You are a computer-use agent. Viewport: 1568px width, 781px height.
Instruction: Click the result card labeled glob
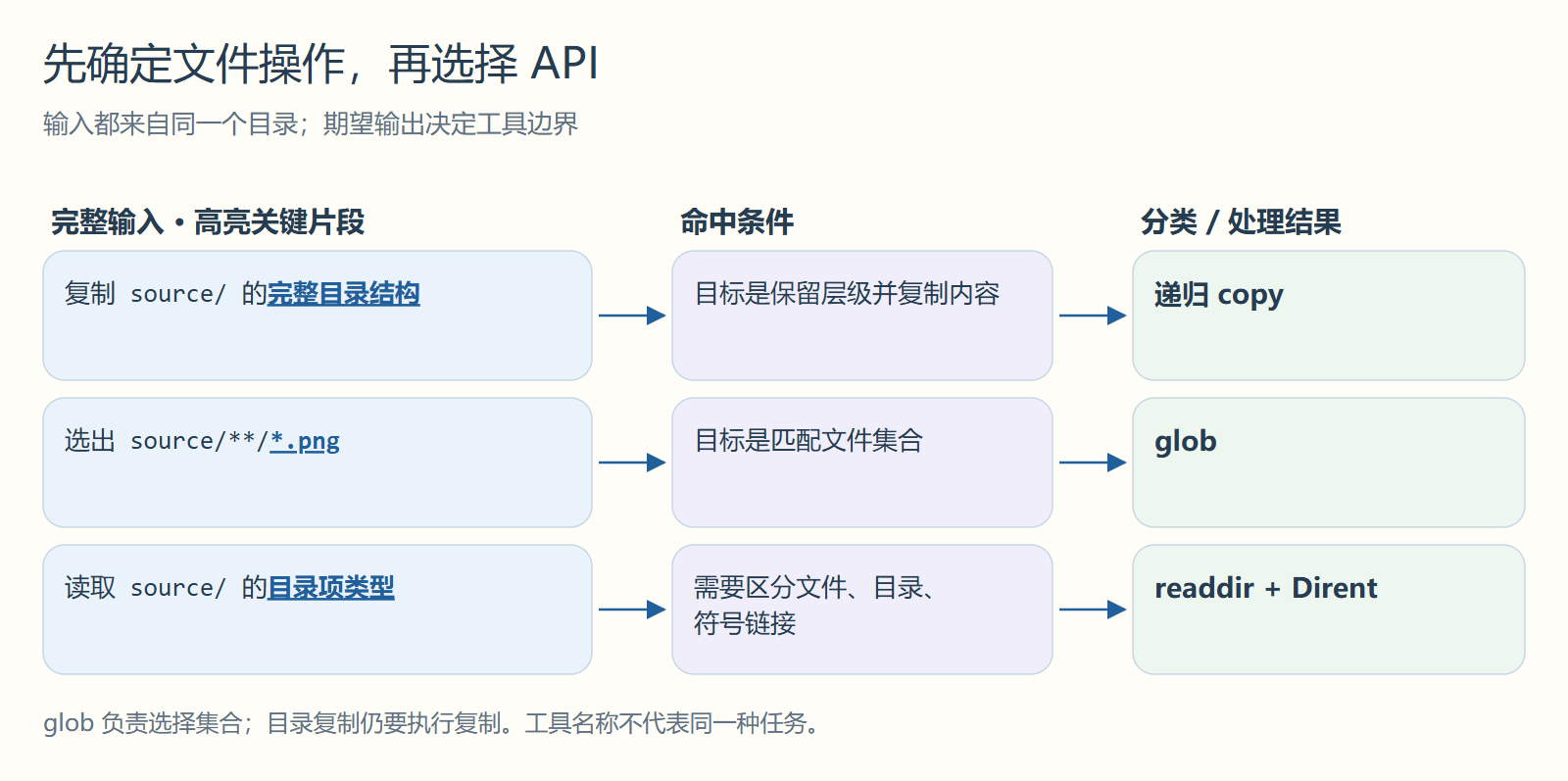(x=1329, y=463)
